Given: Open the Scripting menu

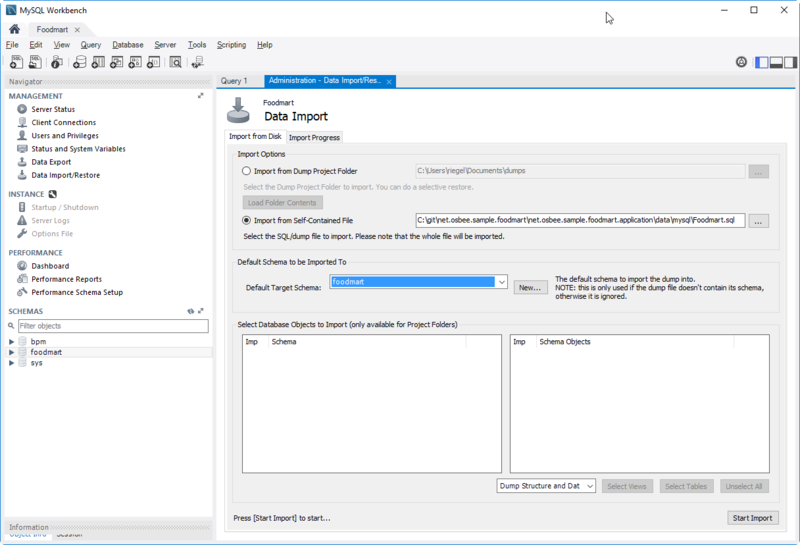Looking at the screenshot, I should [231, 45].
